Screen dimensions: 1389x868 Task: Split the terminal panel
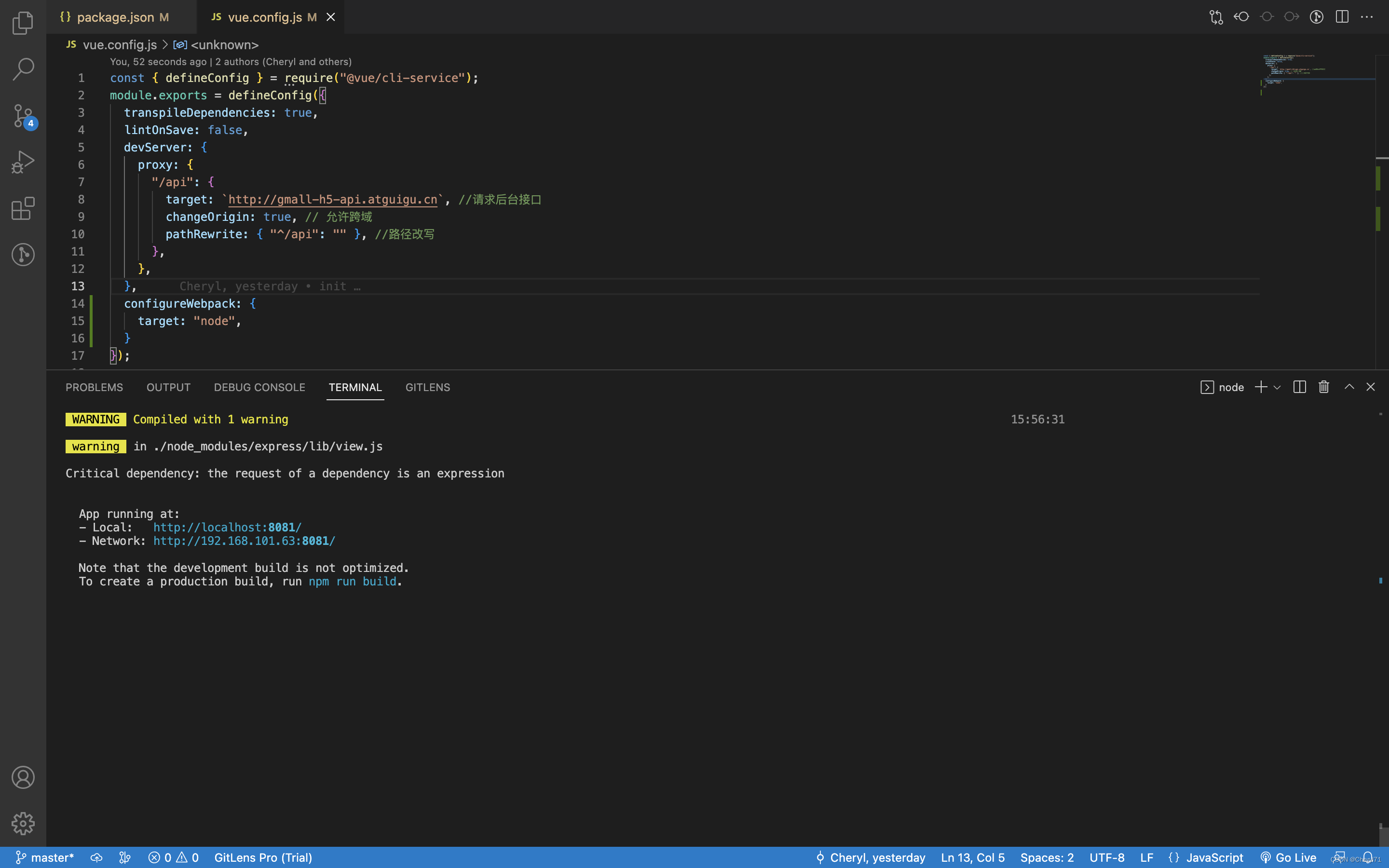(1299, 388)
